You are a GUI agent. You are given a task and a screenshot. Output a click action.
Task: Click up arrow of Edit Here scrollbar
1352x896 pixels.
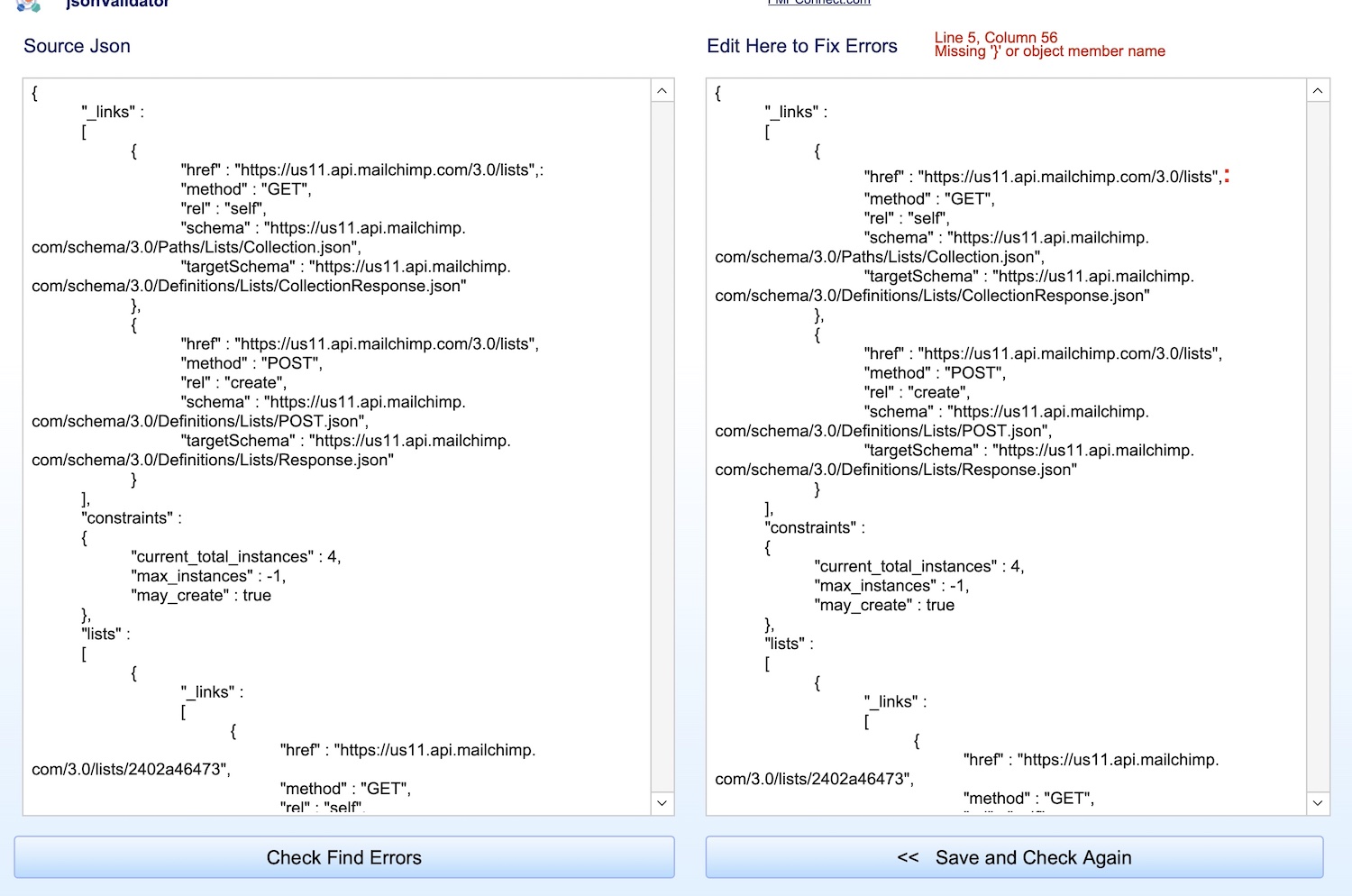coord(1318,91)
